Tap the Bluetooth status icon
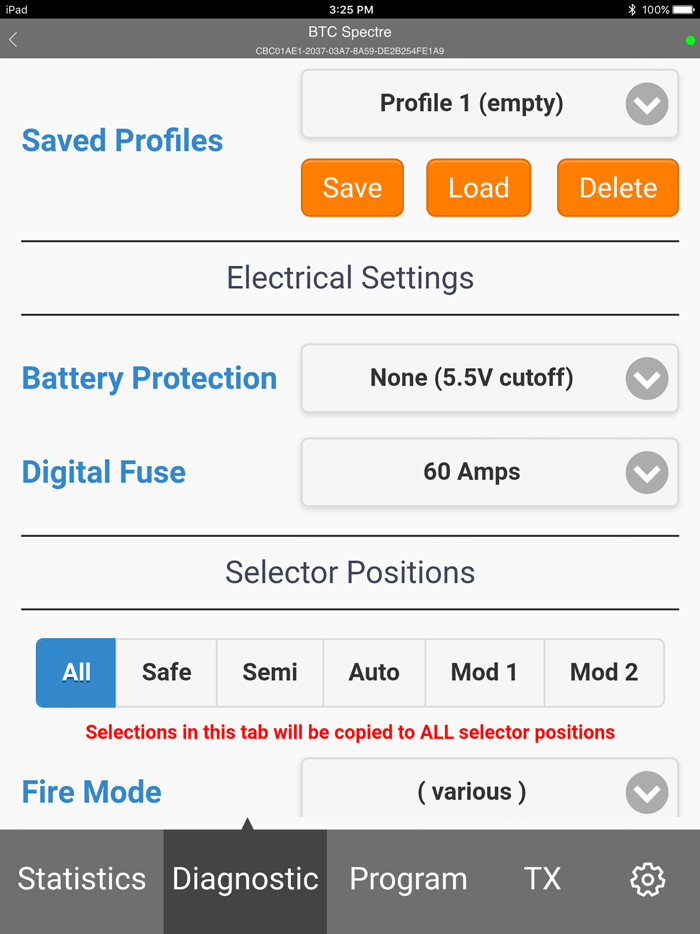The image size is (700, 934). pyautogui.click(x=632, y=9)
